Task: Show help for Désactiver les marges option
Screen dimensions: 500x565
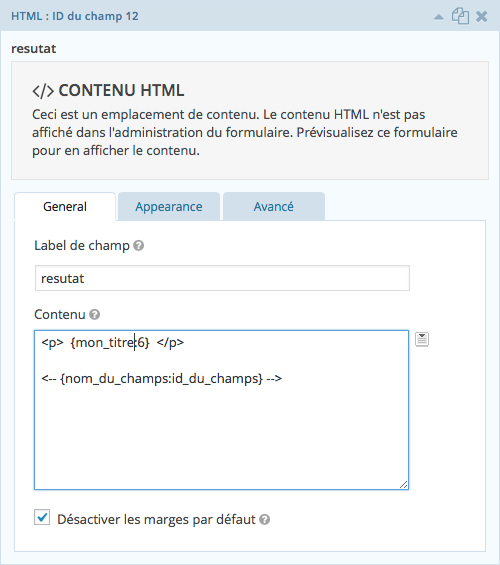Action: [x=265, y=520]
